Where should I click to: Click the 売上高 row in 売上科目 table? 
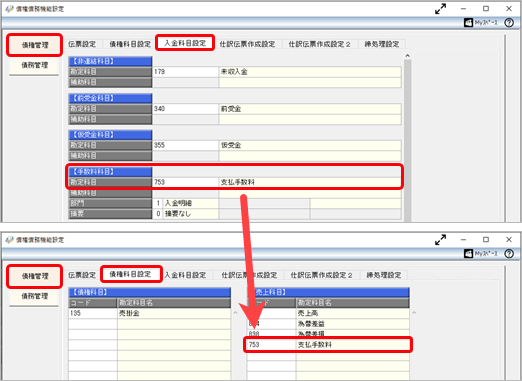(x=328, y=313)
